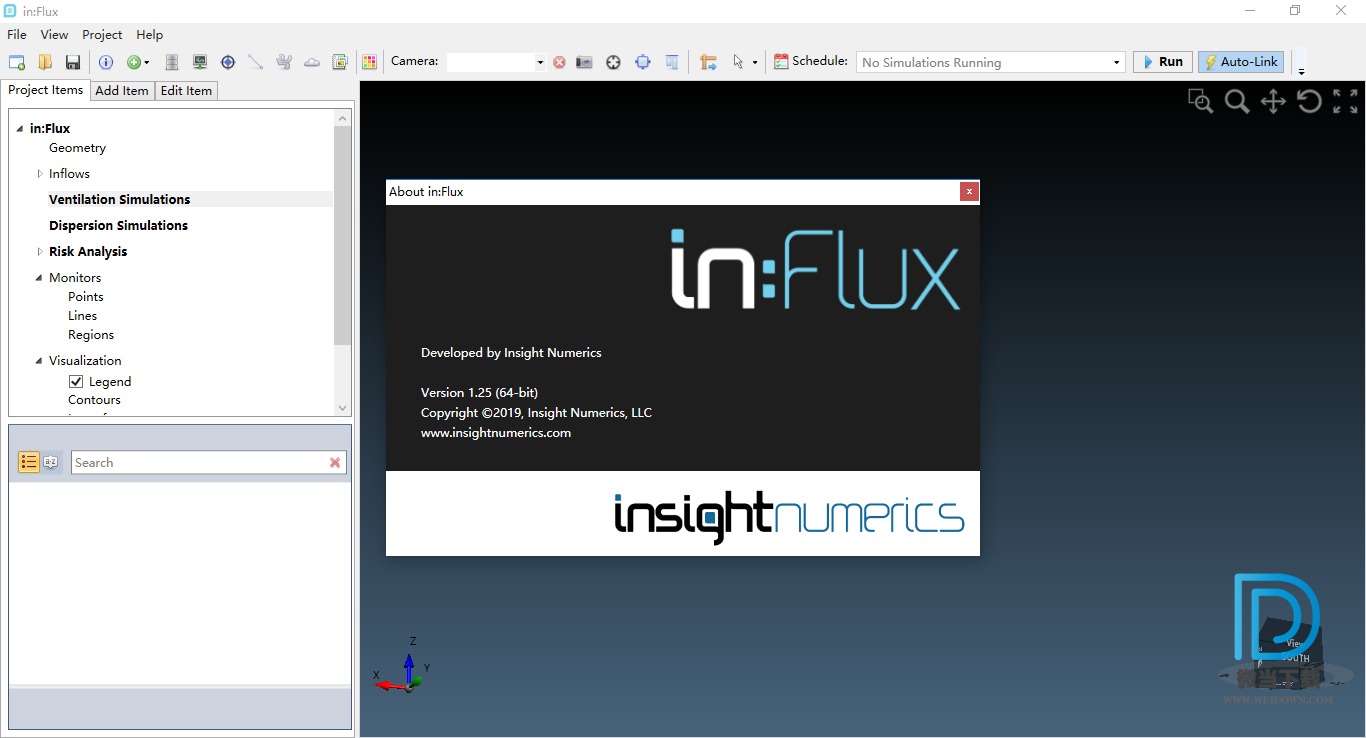
Task: Select the pan arrows tool in viewport
Action: [x=1273, y=101]
